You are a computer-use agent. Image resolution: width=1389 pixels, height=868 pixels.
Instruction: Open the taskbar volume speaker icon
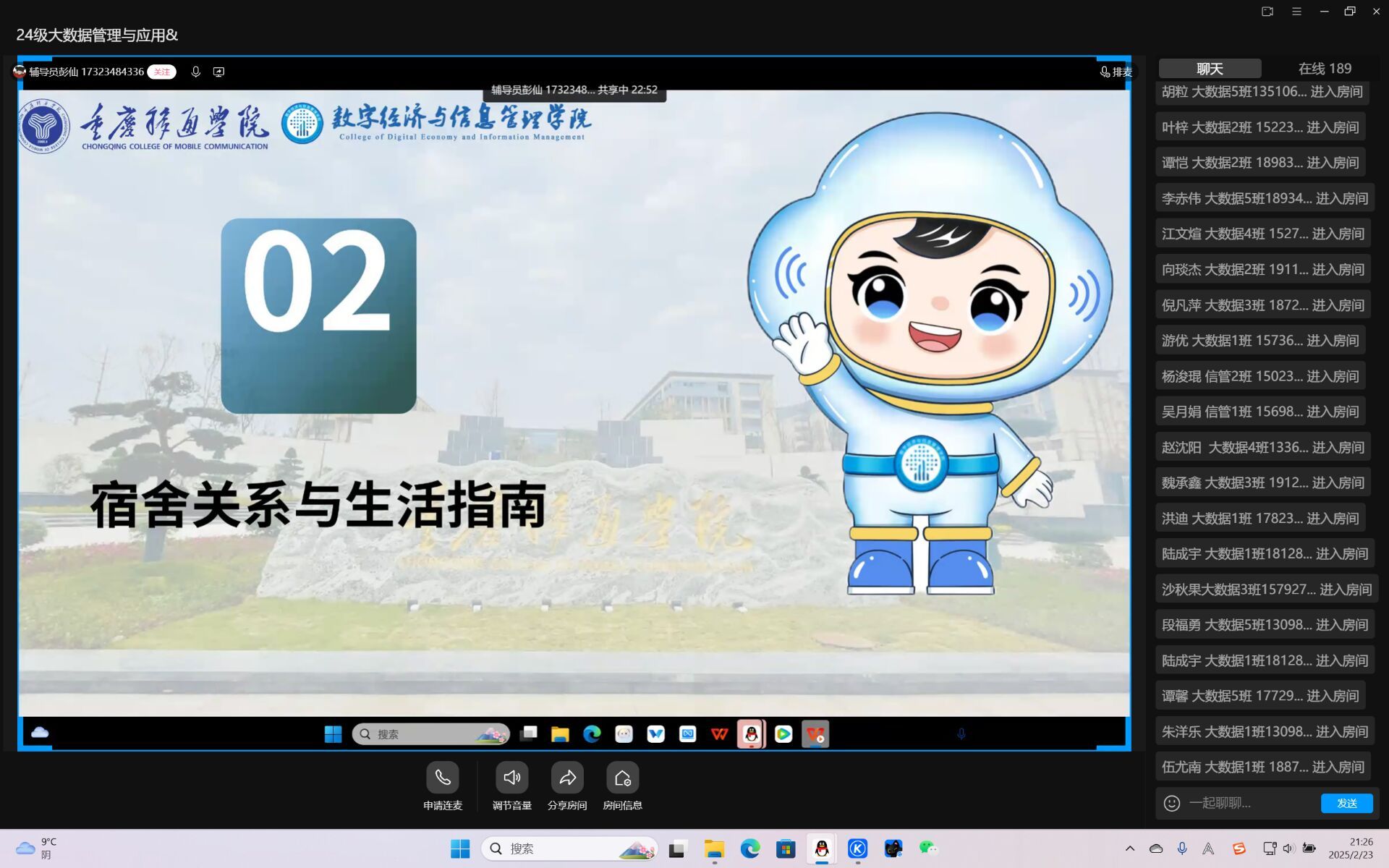point(1288,848)
